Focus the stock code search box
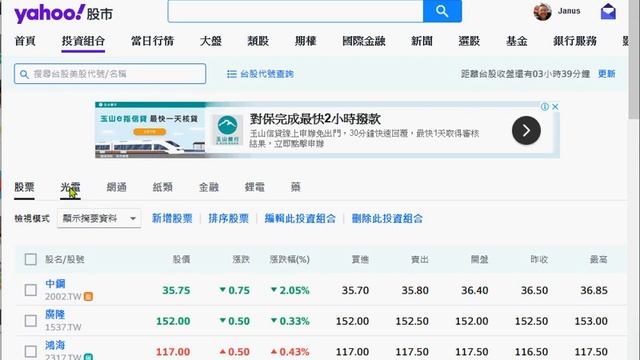The image size is (640, 360). point(110,74)
